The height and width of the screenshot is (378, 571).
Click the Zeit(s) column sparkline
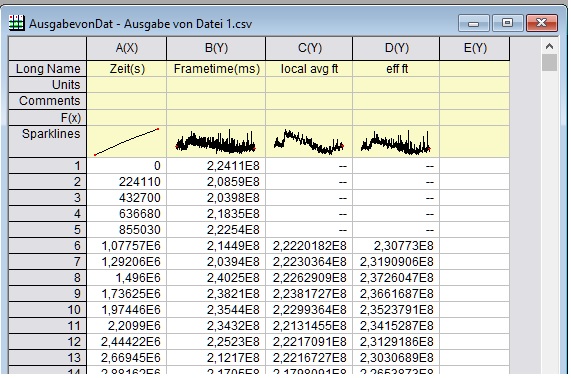click(126, 142)
